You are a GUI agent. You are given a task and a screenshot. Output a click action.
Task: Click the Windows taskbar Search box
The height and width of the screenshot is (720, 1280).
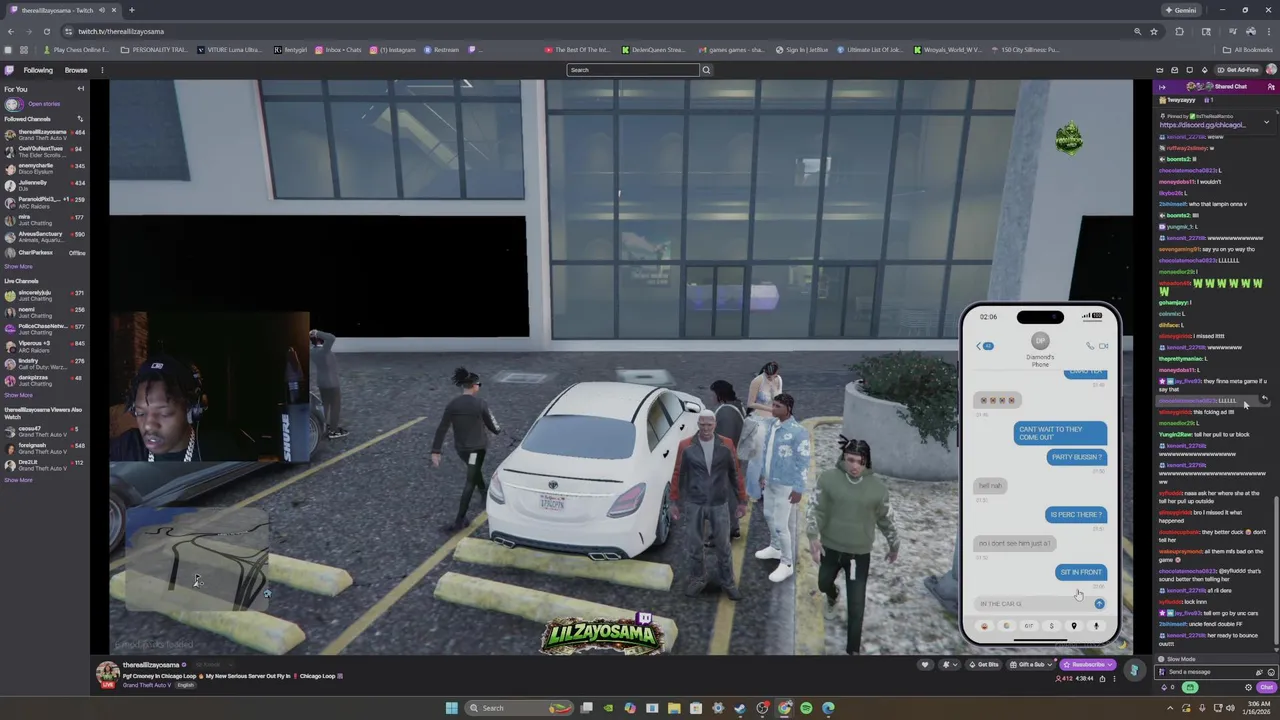pyautogui.click(x=521, y=708)
